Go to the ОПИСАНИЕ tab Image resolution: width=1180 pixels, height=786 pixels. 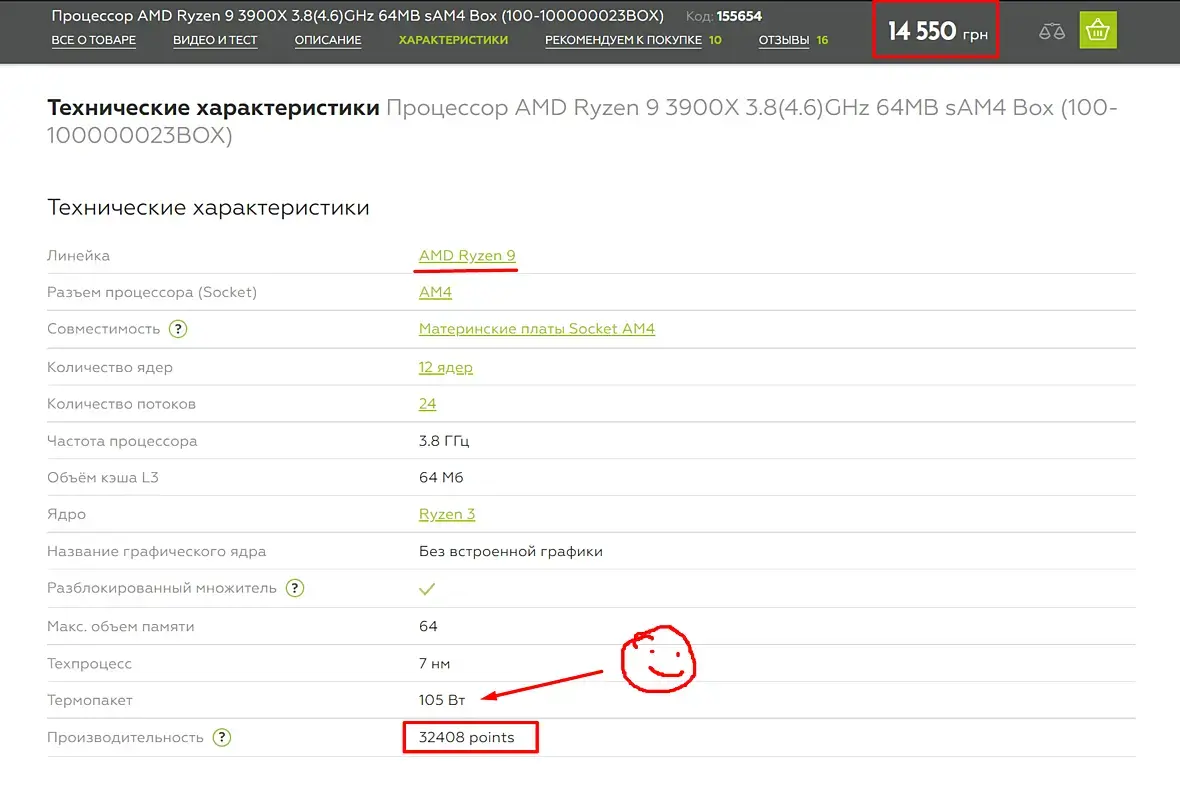click(x=327, y=40)
